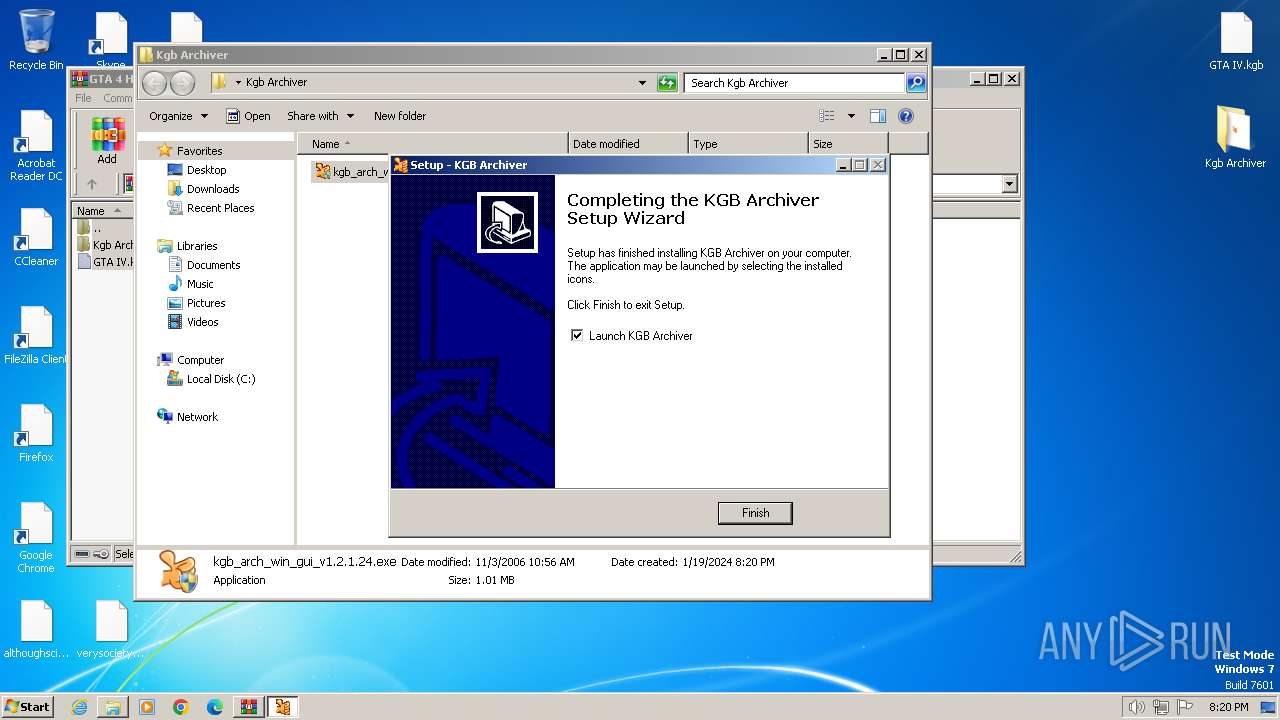This screenshot has height=720, width=1280.
Task: Open the Organize menu in Explorer
Action: point(178,116)
